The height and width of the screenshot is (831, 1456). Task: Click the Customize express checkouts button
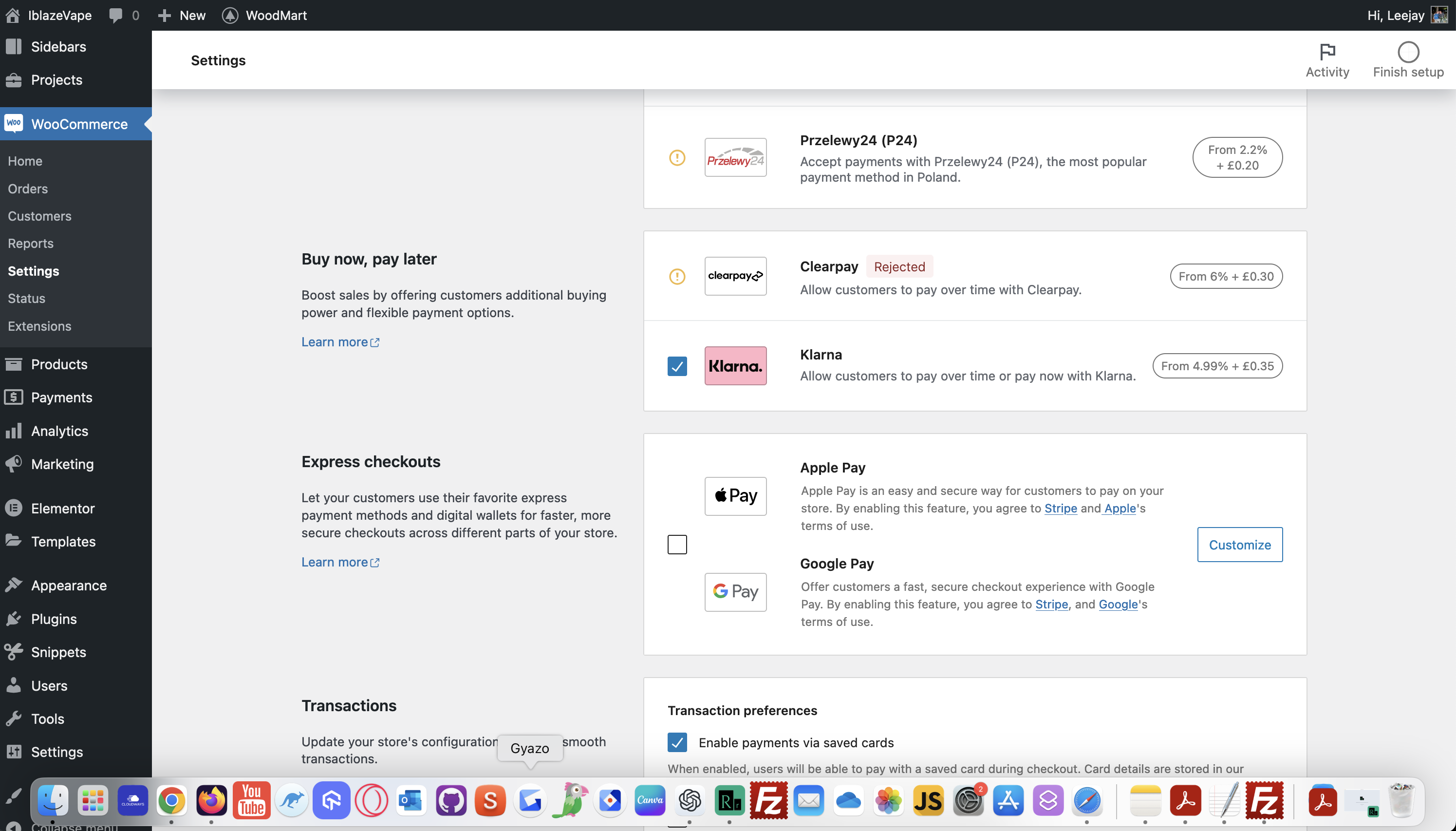click(x=1239, y=545)
